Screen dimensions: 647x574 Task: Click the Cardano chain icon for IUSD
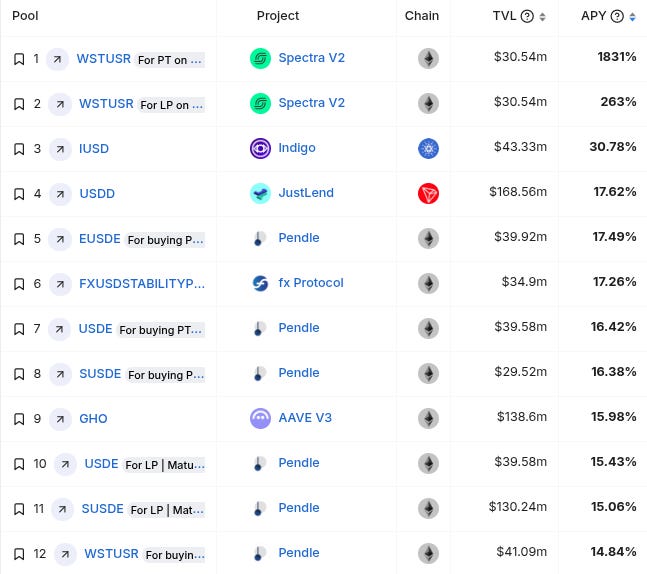[x=428, y=148]
